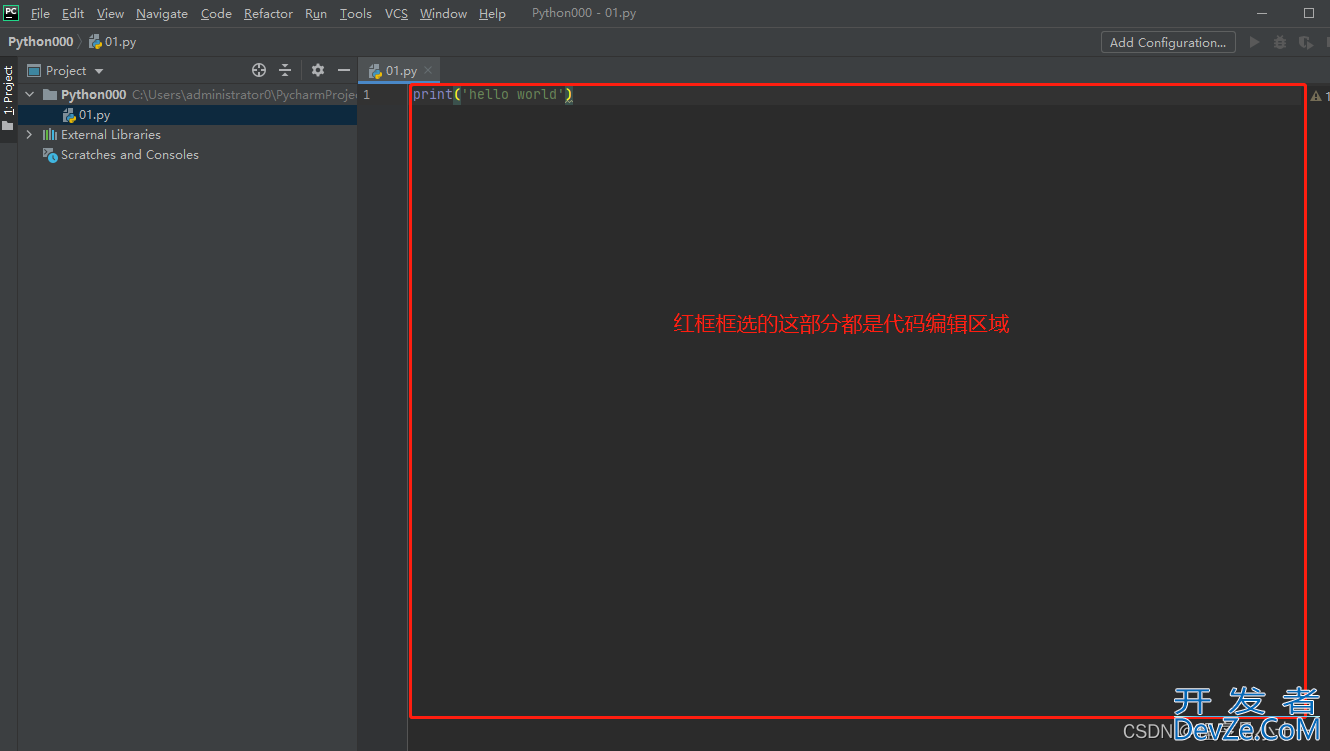Viewport: 1330px width, 751px height.
Task: Open the Tools menu
Action: 355,13
